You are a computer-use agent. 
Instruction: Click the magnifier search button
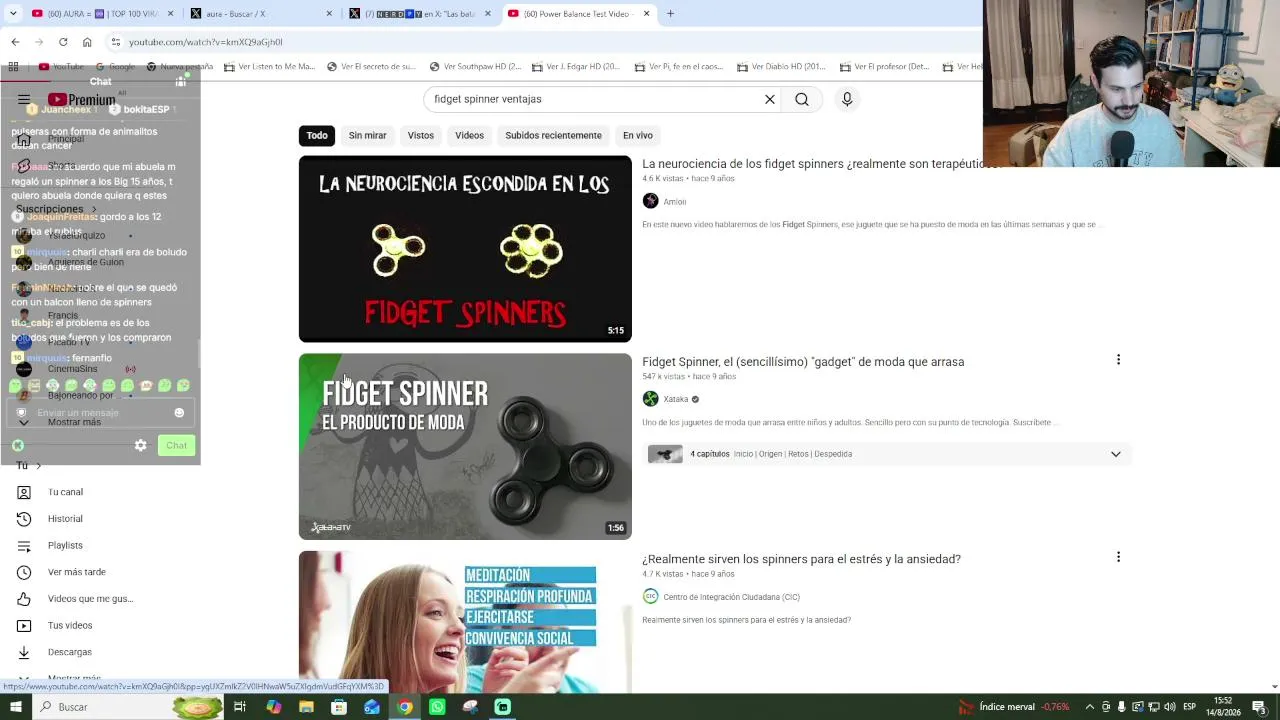click(x=802, y=99)
